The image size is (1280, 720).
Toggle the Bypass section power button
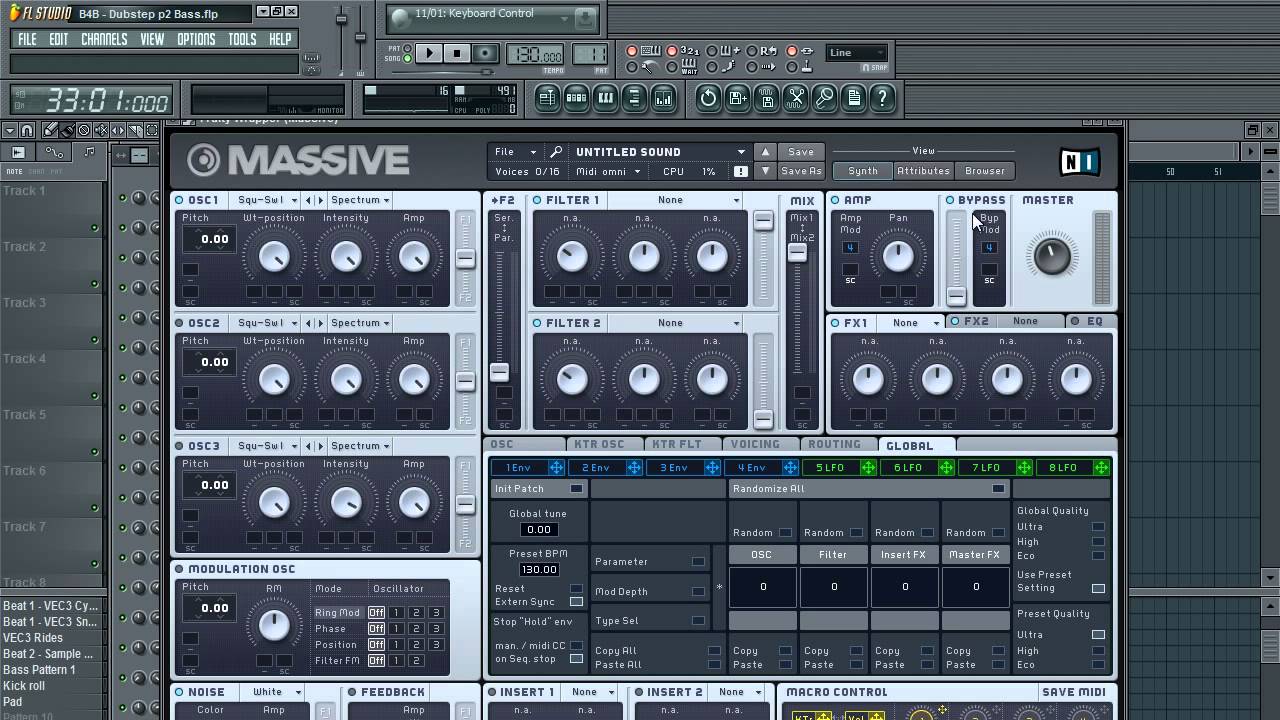click(950, 200)
